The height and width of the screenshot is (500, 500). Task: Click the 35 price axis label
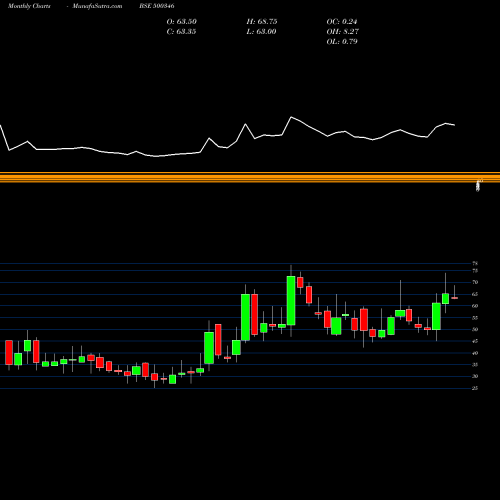pos(475,365)
